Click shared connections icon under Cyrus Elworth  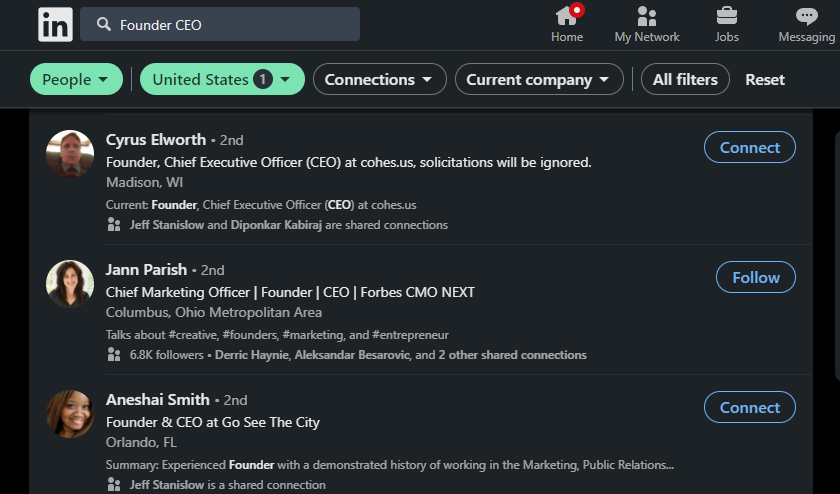click(x=114, y=225)
